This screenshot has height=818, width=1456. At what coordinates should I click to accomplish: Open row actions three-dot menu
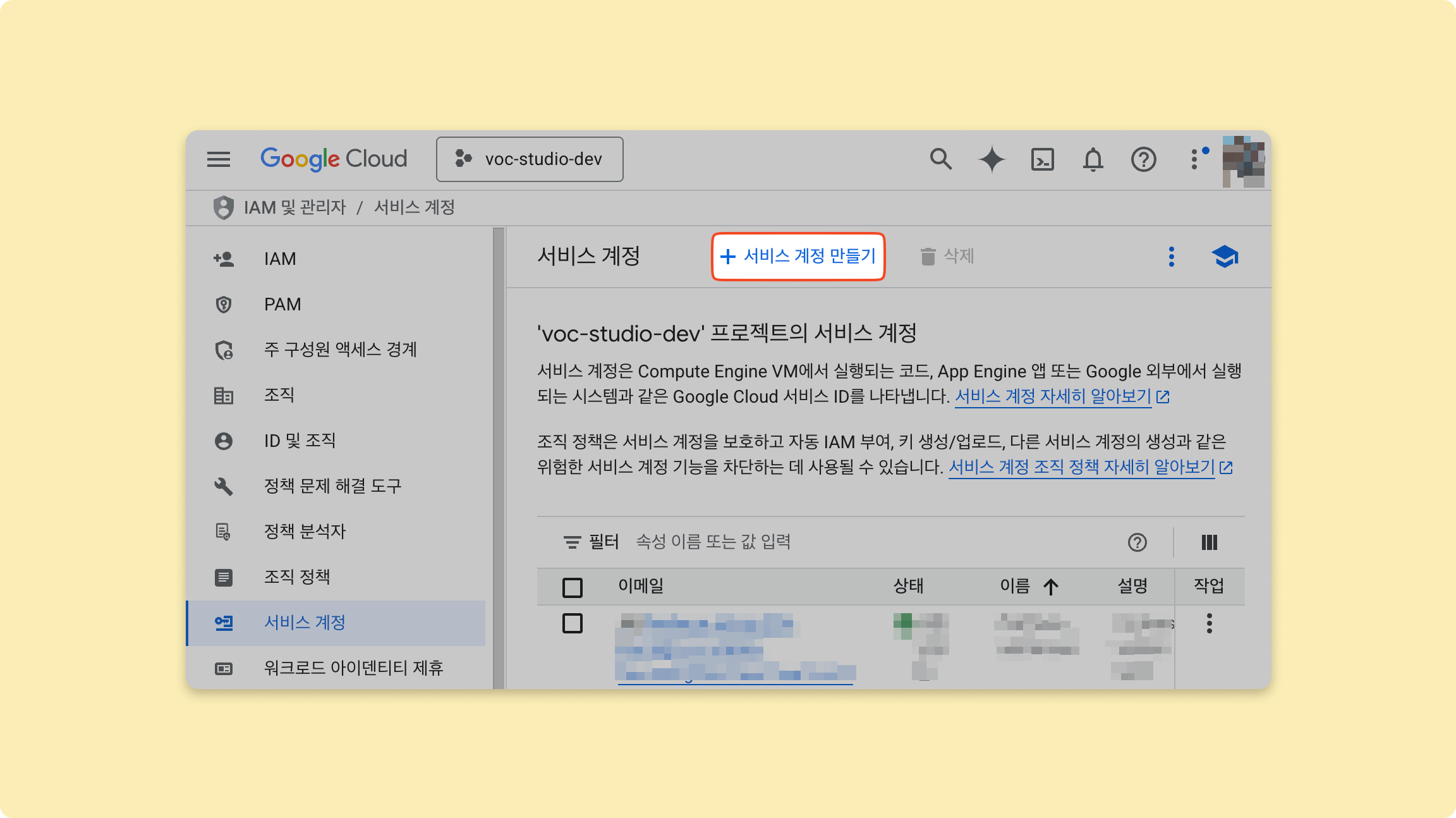click(1209, 623)
